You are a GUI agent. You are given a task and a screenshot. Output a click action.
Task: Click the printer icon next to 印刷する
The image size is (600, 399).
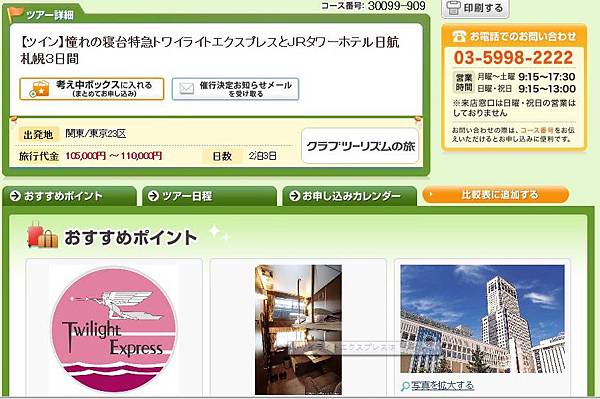pyautogui.click(x=454, y=8)
